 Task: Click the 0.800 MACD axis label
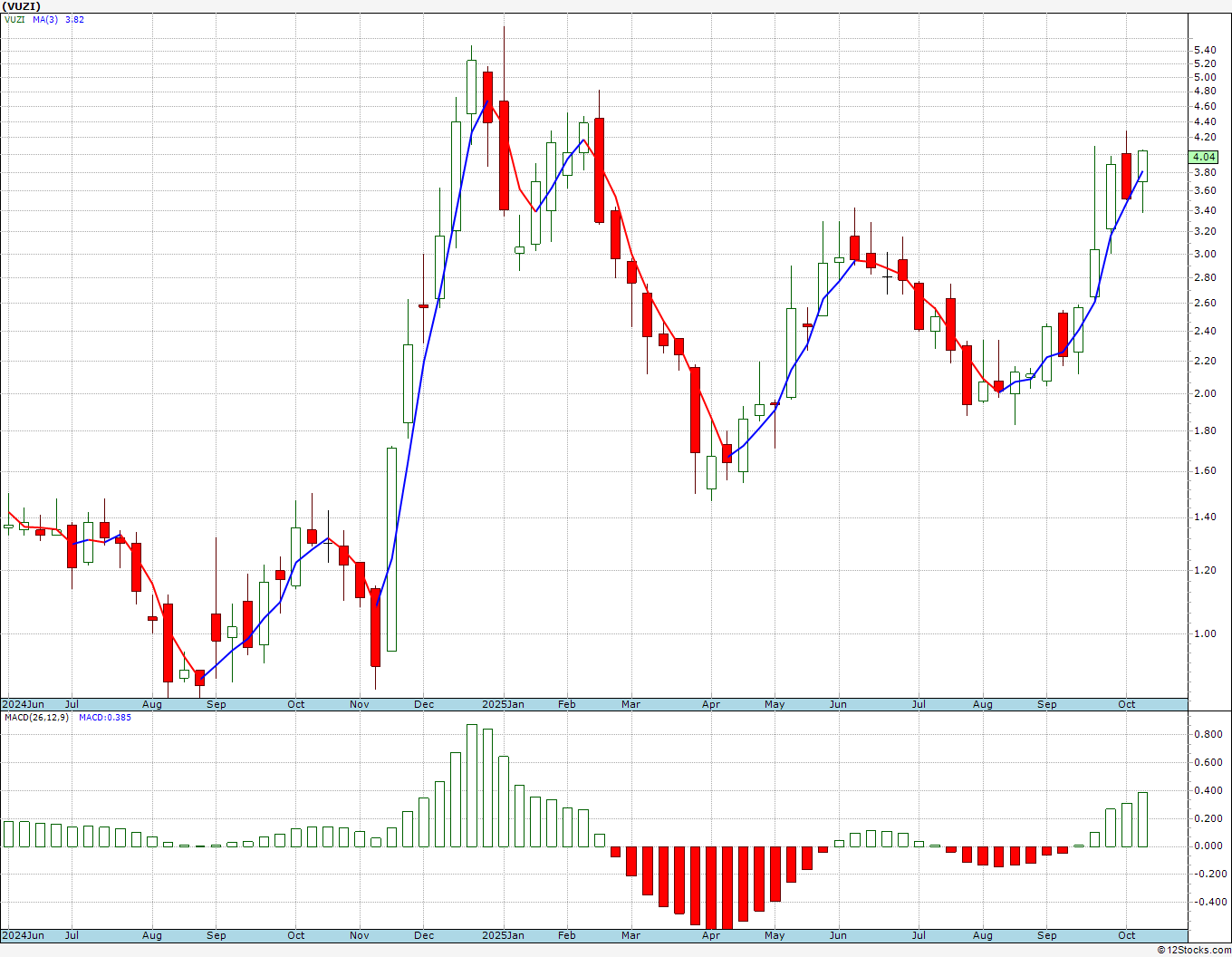click(x=1208, y=734)
